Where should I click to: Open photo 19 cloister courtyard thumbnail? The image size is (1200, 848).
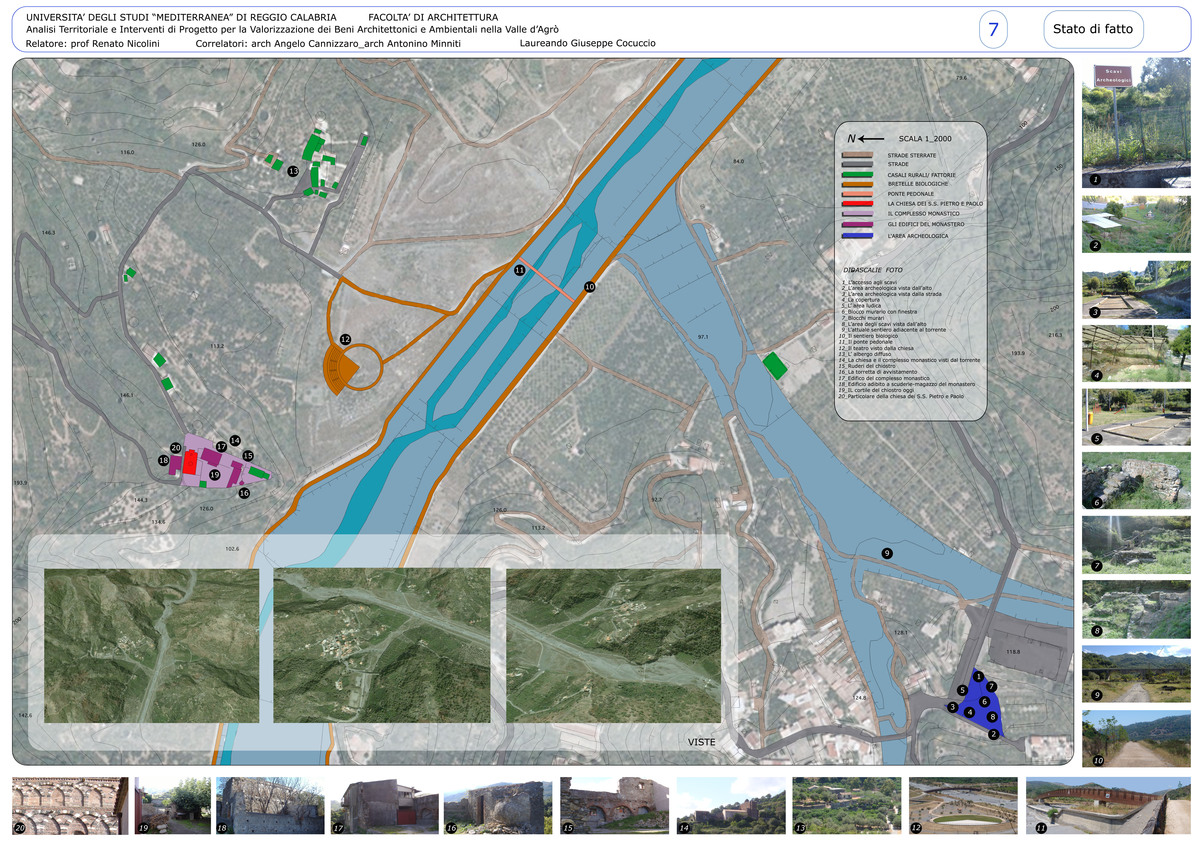[x=172, y=806]
